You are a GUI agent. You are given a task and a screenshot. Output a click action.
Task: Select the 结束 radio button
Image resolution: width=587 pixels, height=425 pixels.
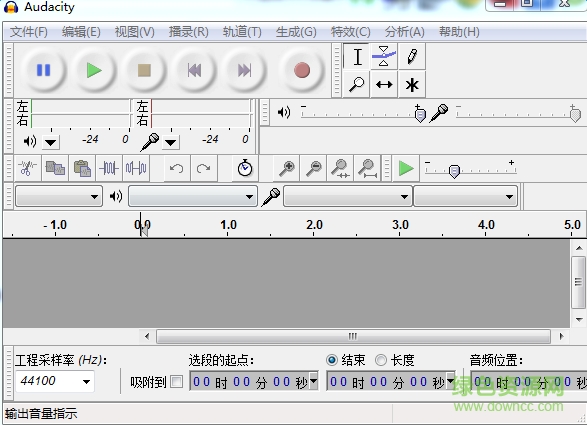pos(332,360)
